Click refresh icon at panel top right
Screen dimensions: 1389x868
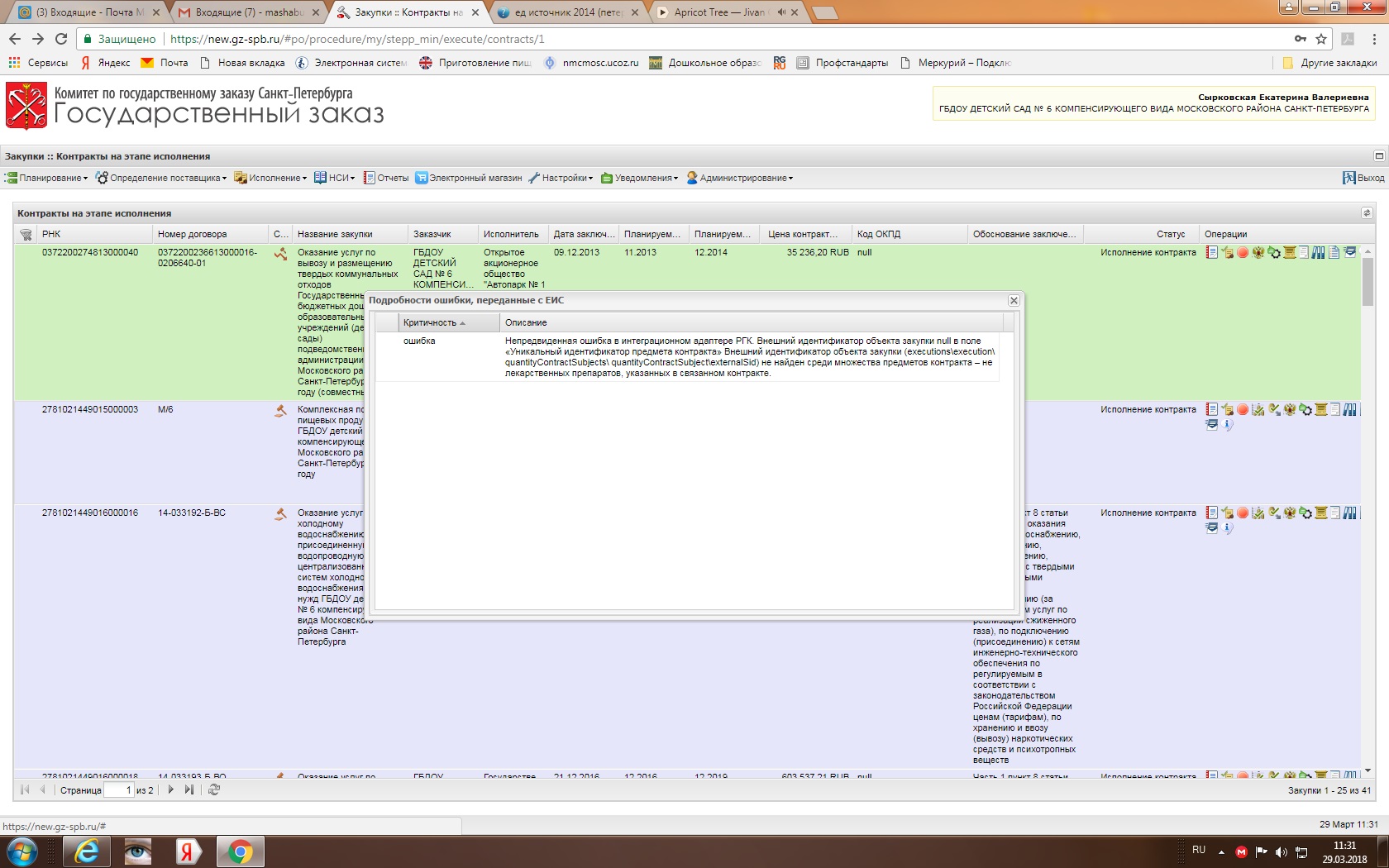pyautogui.click(x=1367, y=213)
